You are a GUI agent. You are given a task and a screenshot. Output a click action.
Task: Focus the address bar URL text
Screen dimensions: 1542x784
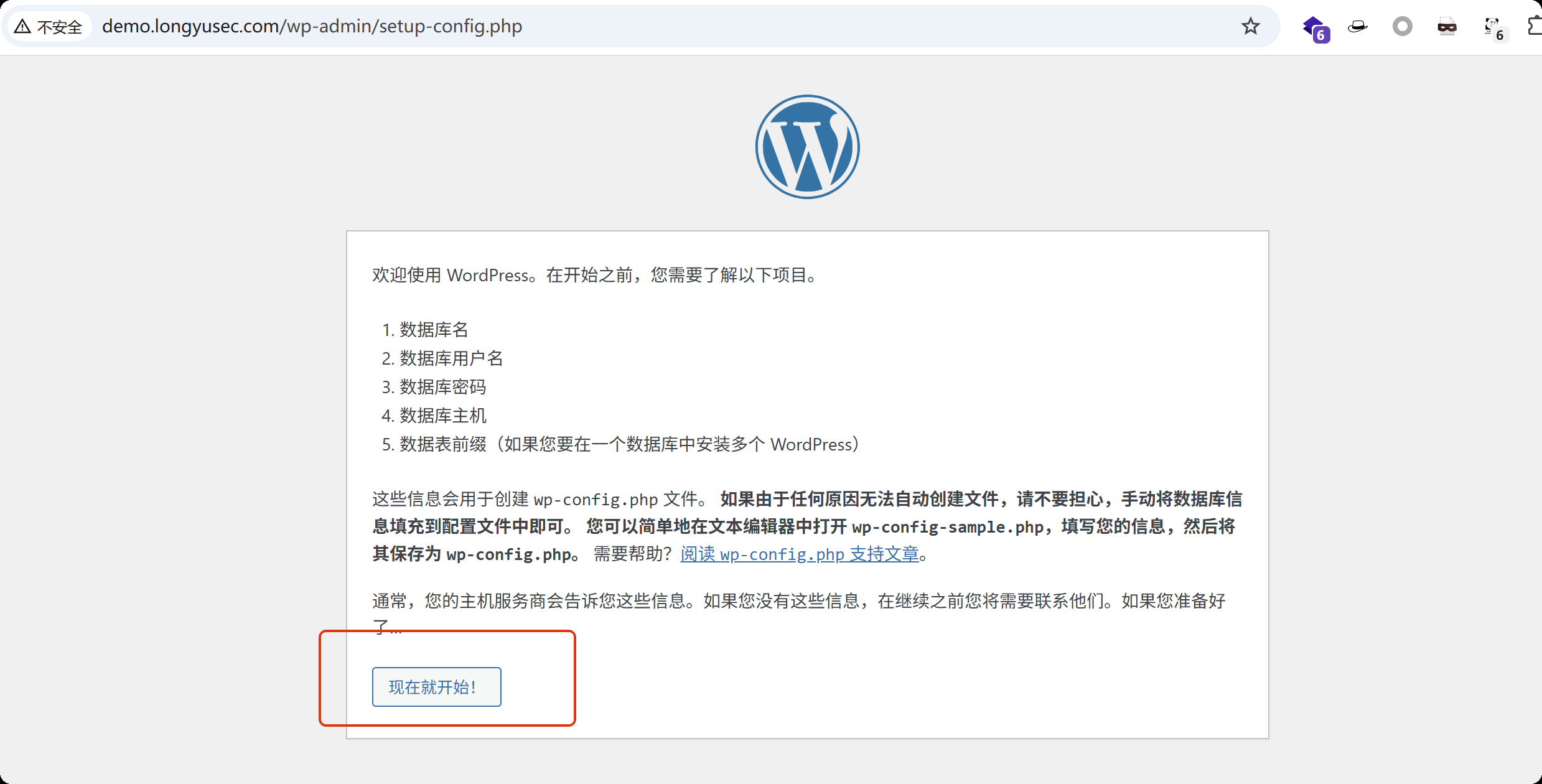[312, 26]
